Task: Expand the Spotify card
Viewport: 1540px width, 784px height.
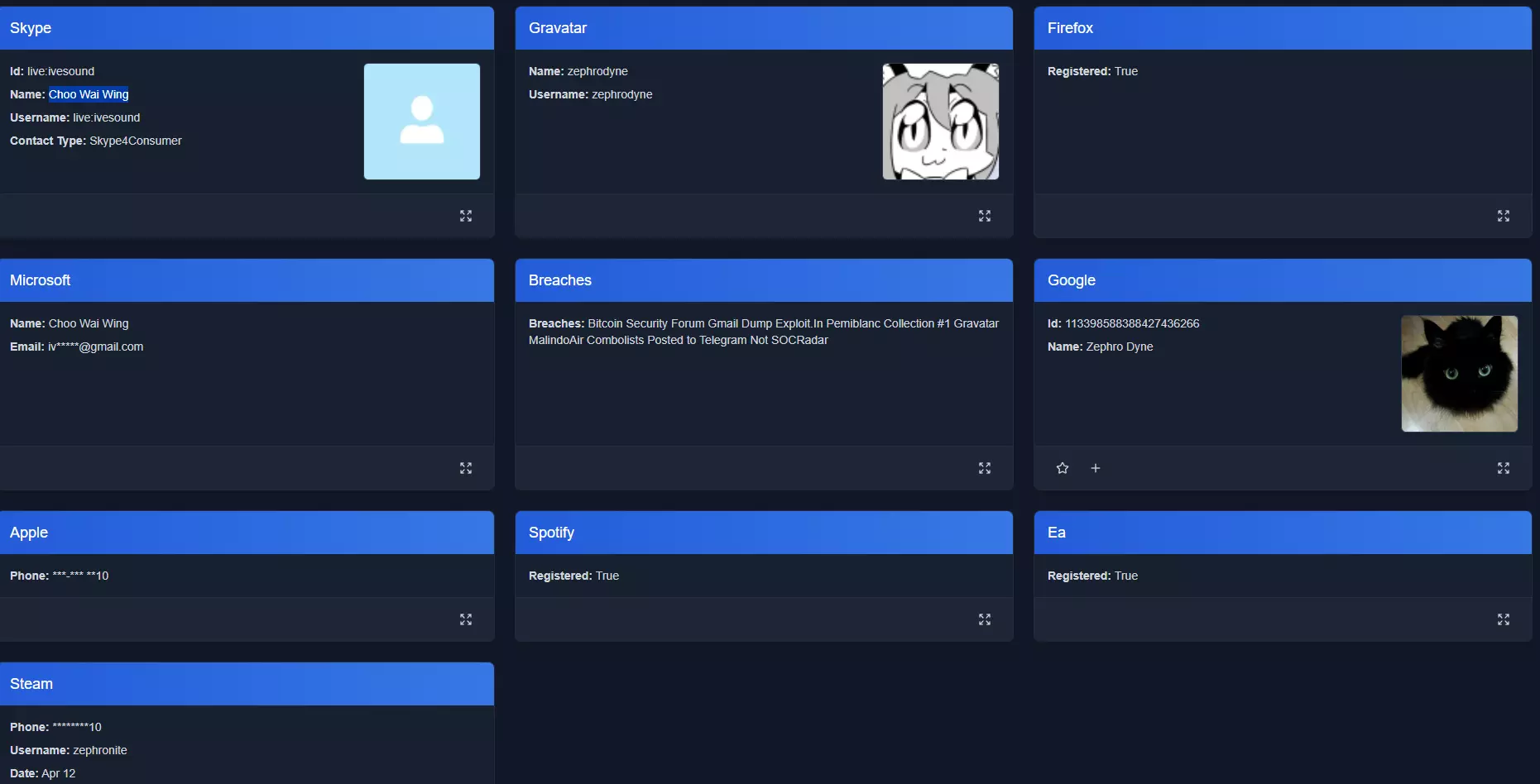Action: click(985, 619)
